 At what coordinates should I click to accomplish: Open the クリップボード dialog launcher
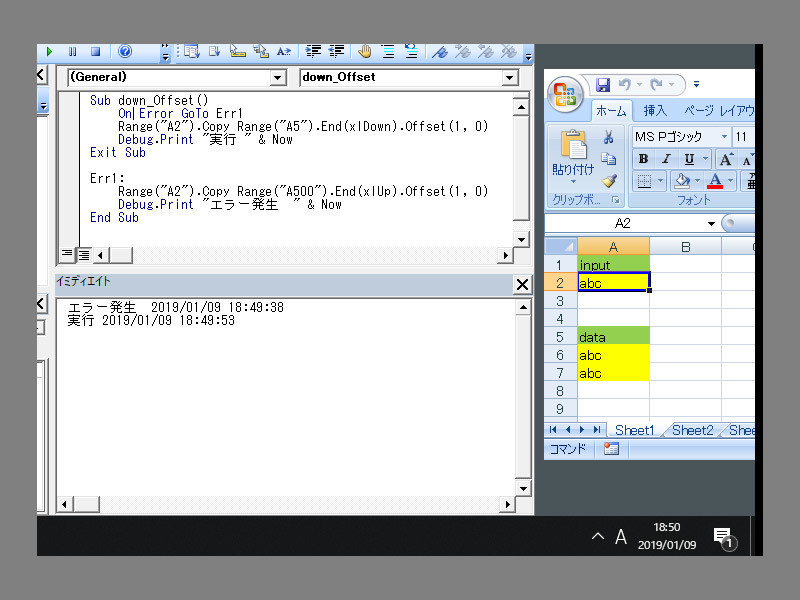616,200
